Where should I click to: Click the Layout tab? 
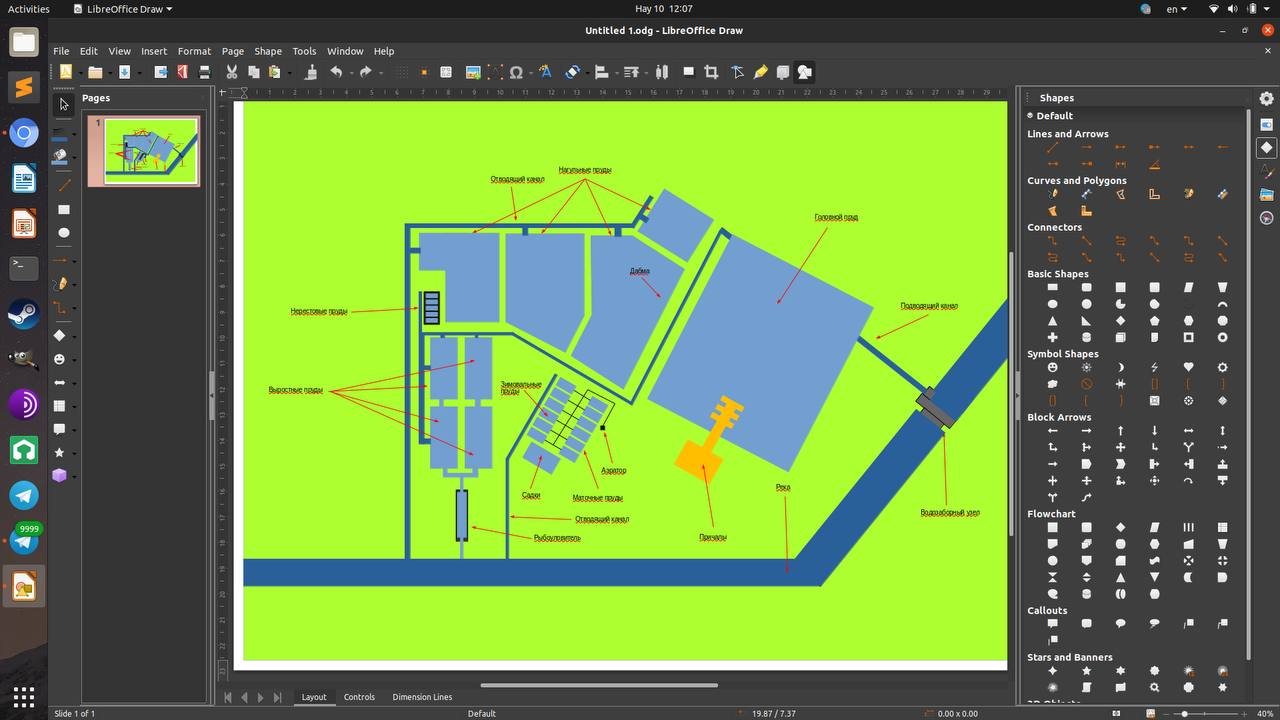(314, 697)
